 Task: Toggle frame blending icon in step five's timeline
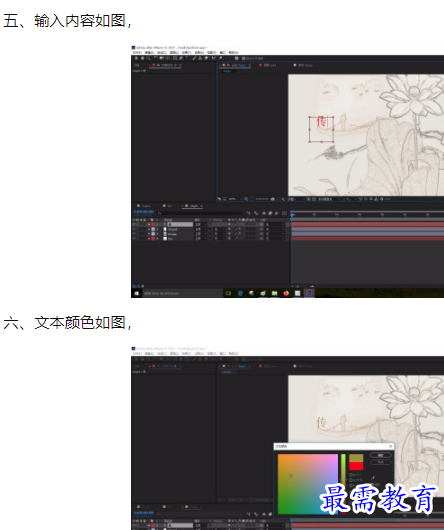270,213
